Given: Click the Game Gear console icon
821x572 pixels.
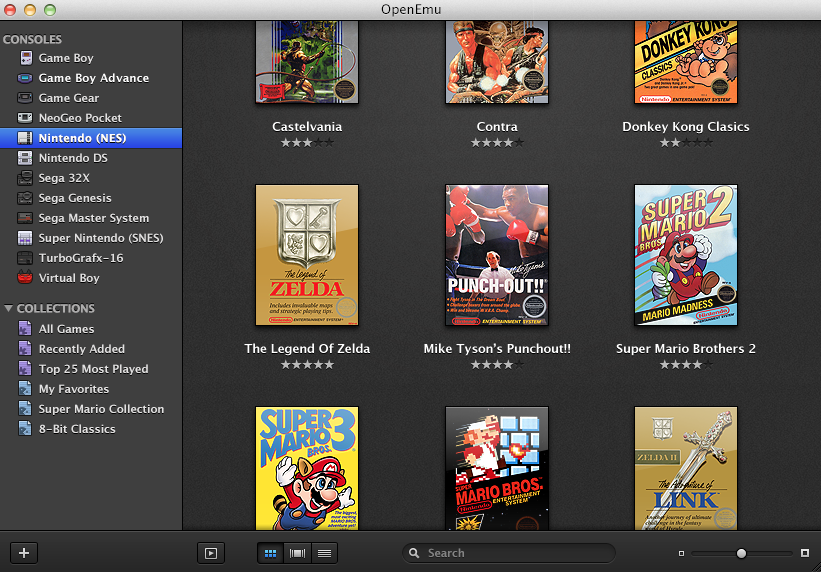Looking at the screenshot, I should click(25, 98).
